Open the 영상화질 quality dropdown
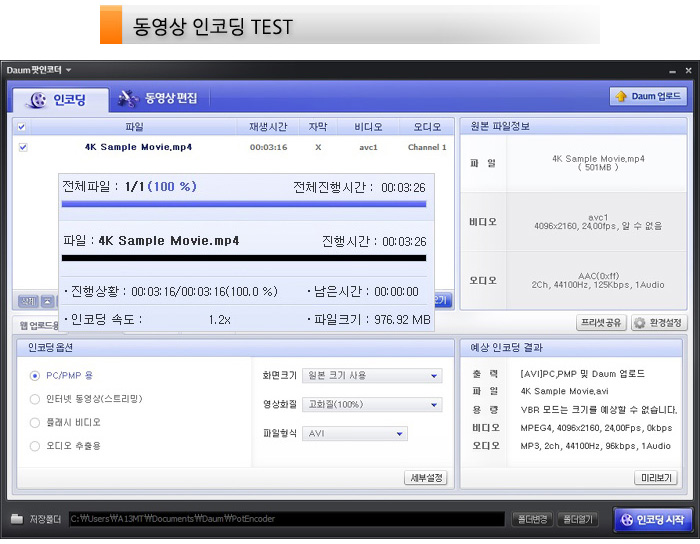Screen dimensions: 700x544 coord(372,405)
